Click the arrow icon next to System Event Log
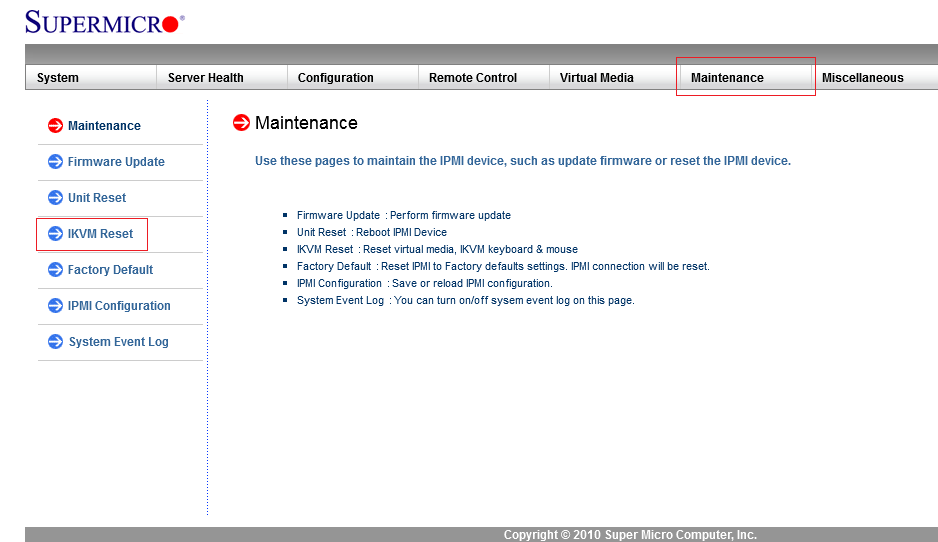 [x=55, y=342]
